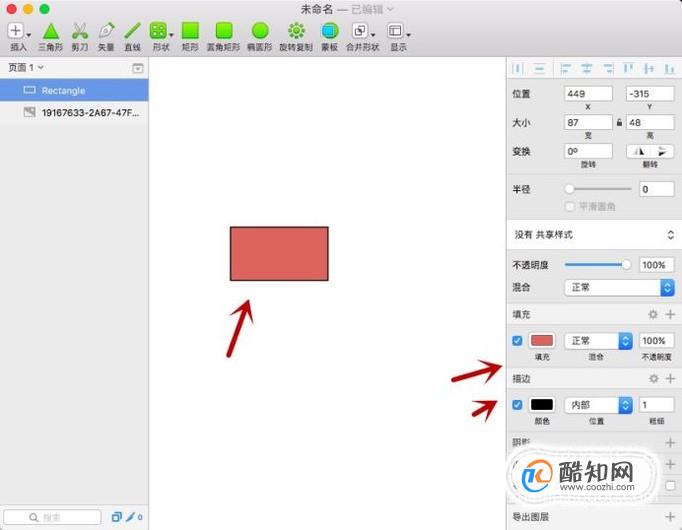Viewport: 682px width, 530px height.
Task: Open the border position 内部 dropdown
Action: coord(598,405)
